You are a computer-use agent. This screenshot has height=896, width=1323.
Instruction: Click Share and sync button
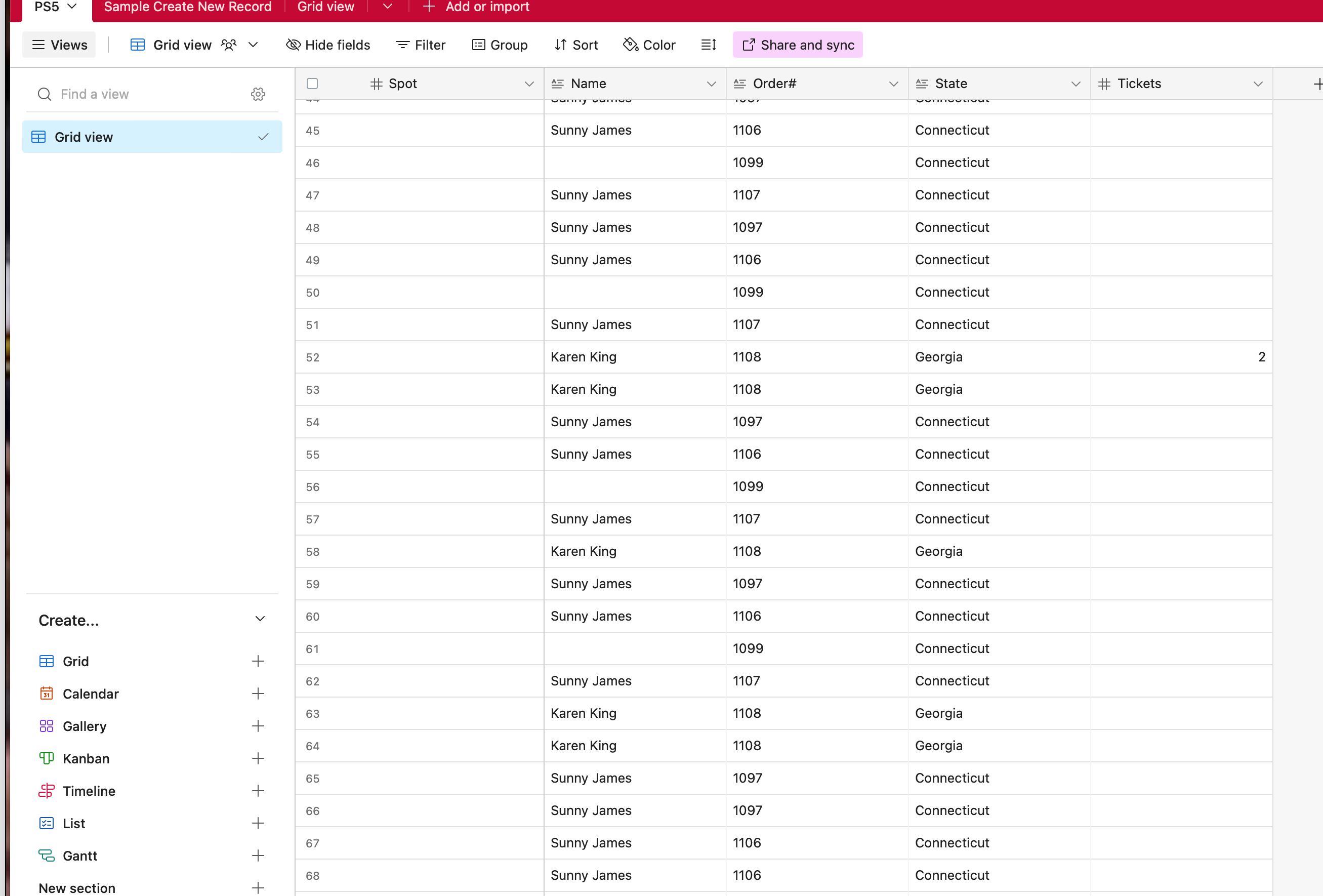click(x=798, y=45)
